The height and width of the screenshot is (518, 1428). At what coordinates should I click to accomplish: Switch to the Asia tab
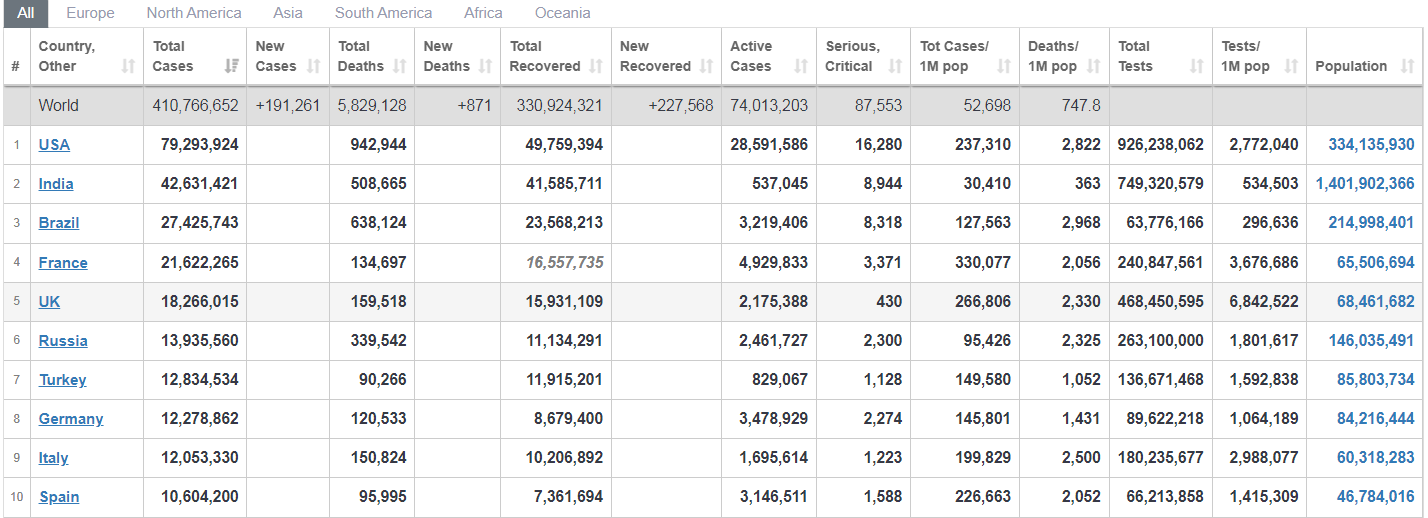click(288, 13)
